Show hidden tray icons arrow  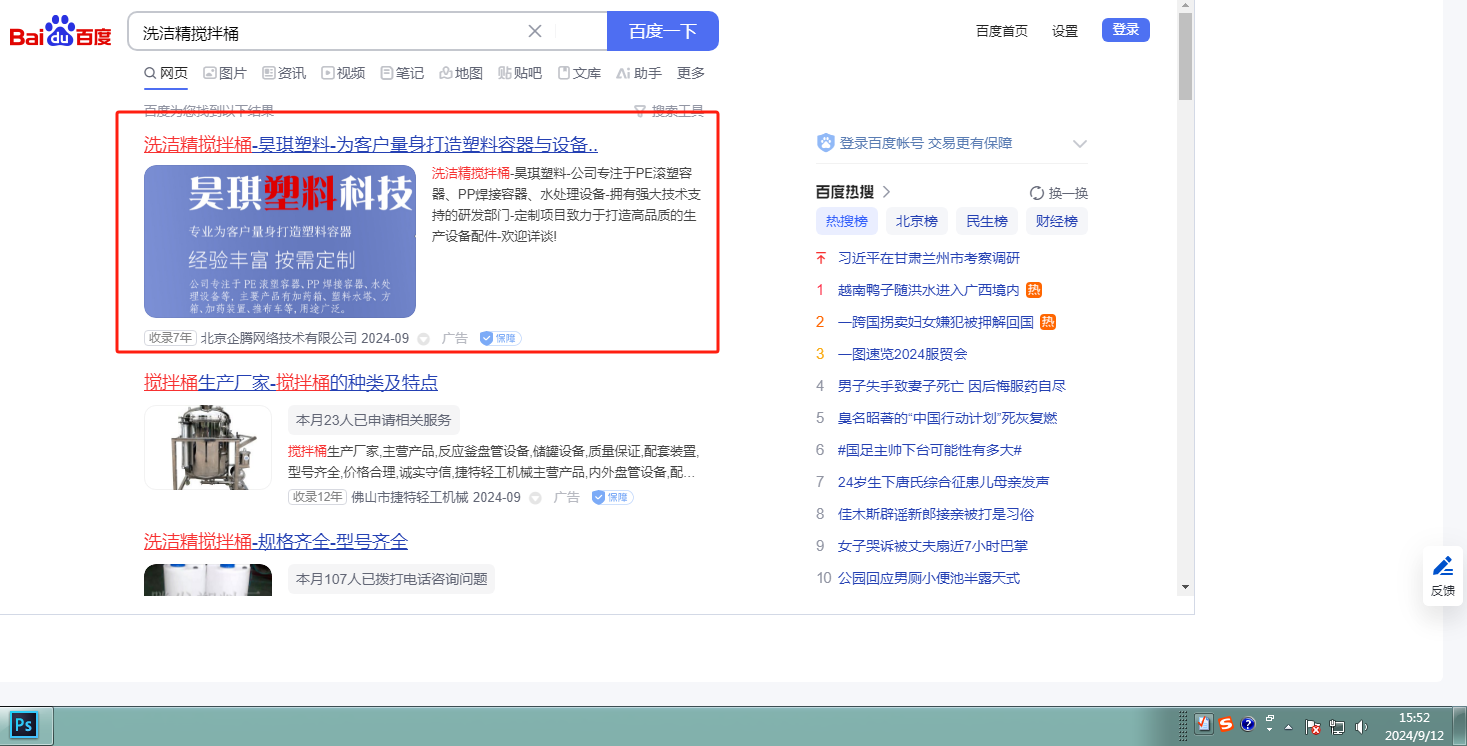click(x=1288, y=726)
